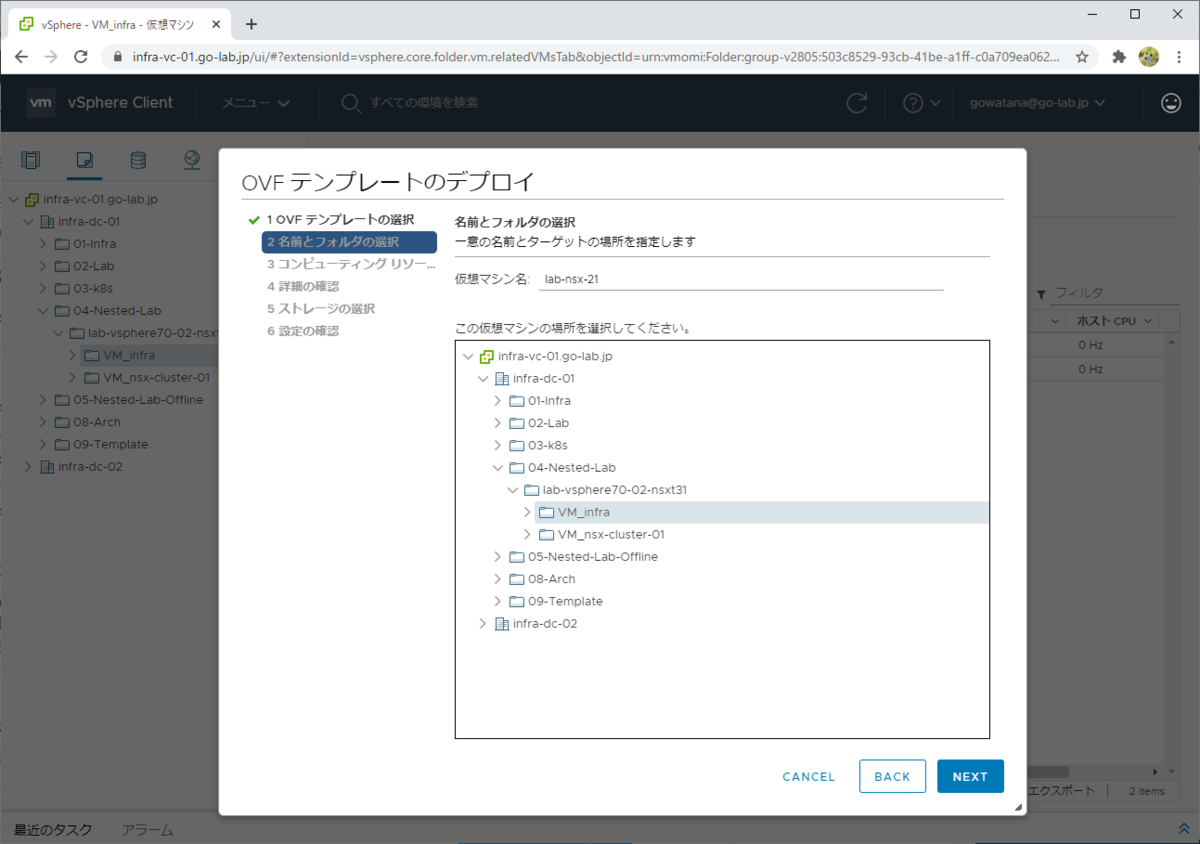This screenshot has width=1200, height=844.
Task: Open the browser extensions puzzle icon
Action: tap(1119, 57)
